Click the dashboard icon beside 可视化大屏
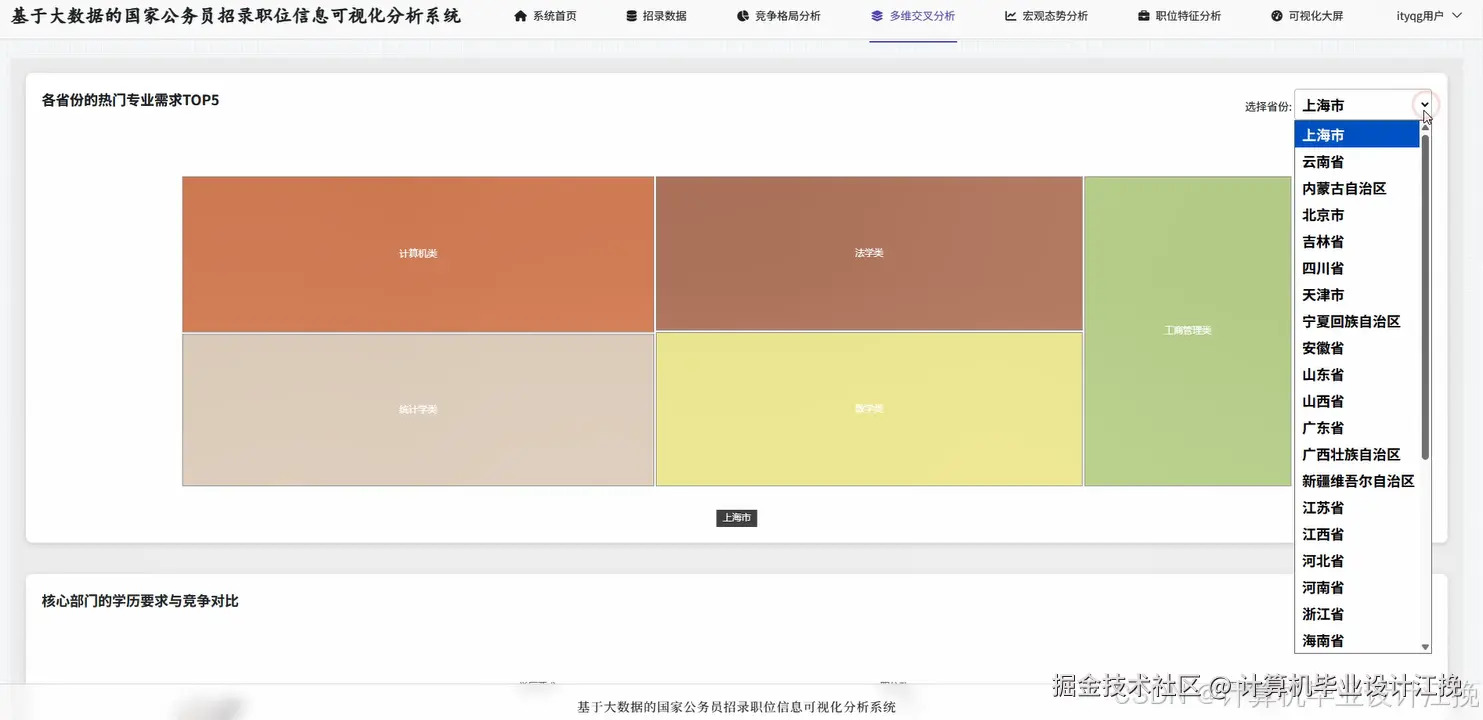 (x=1277, y=16)
